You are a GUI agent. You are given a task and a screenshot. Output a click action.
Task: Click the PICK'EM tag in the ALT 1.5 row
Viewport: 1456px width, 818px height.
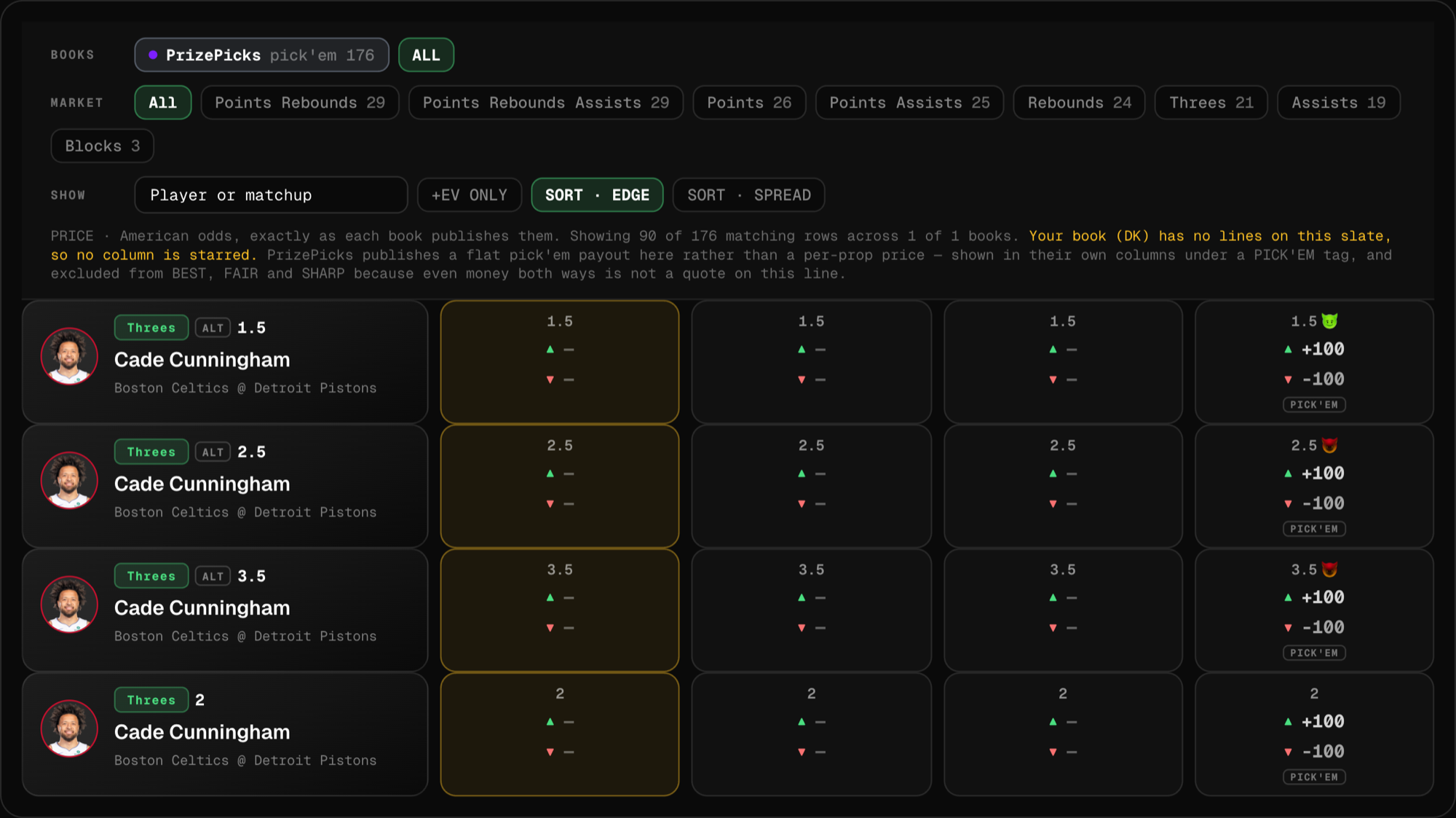(1314, 405)
